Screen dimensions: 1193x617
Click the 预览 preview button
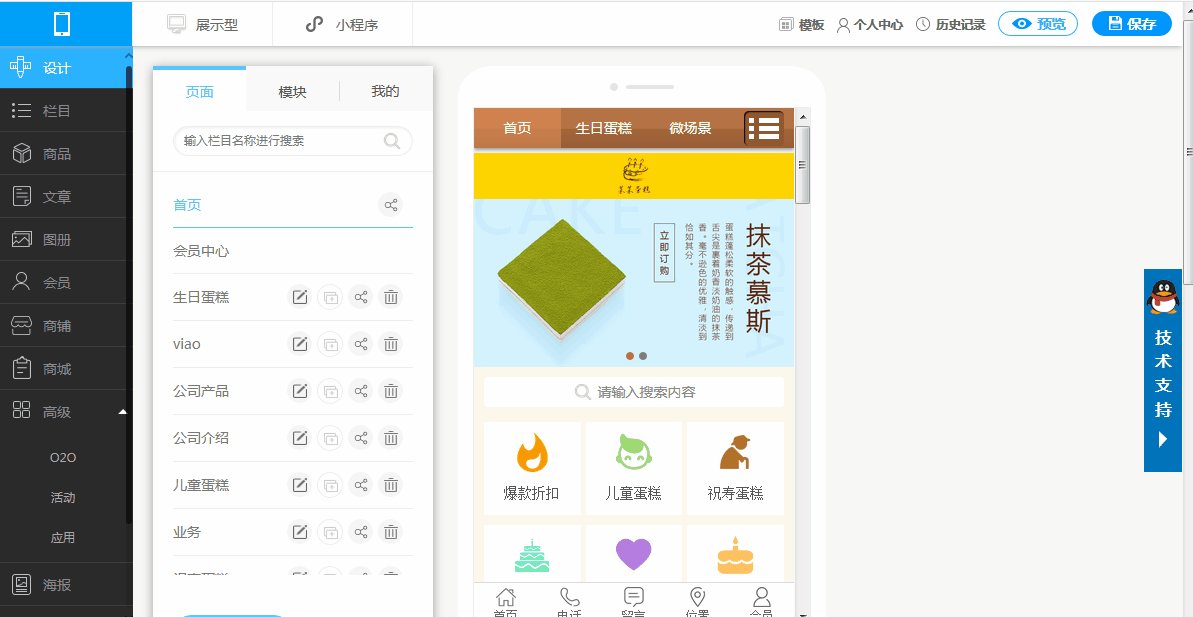1038,24
